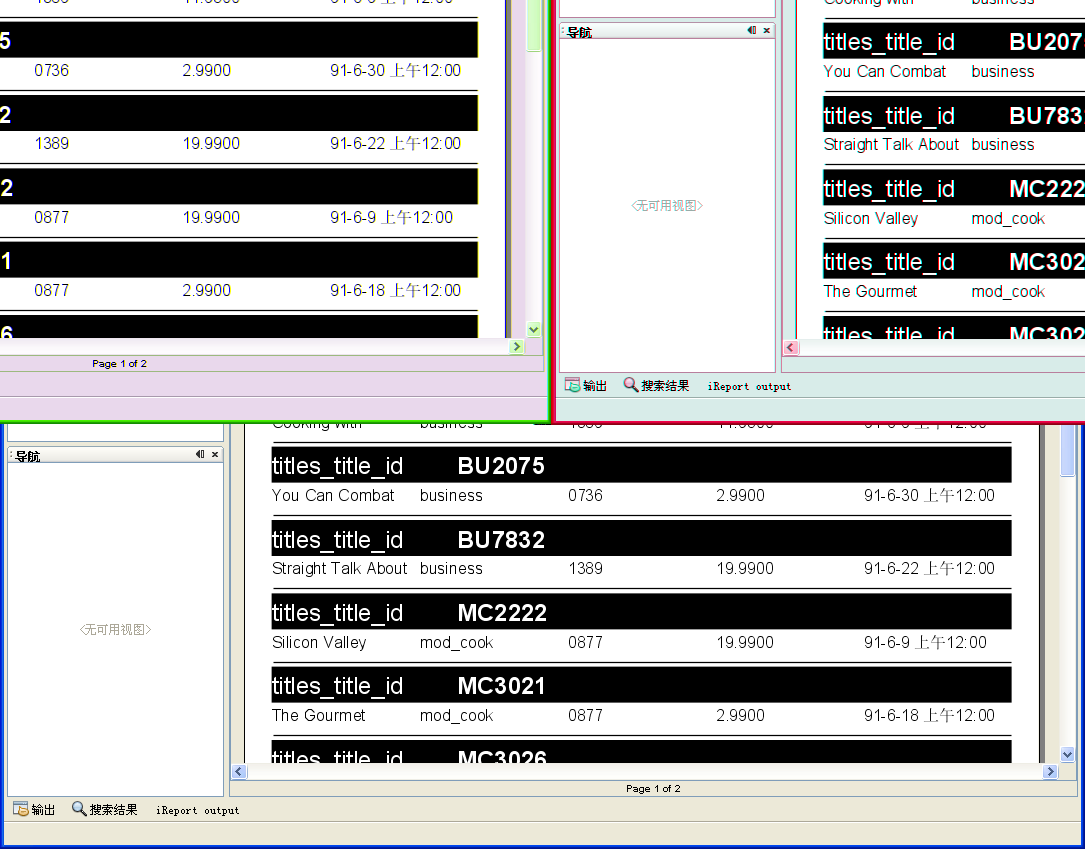Click the down arrow of the top-left window's vertical scrollbar
1085x849 pixels.
[534, 330]
